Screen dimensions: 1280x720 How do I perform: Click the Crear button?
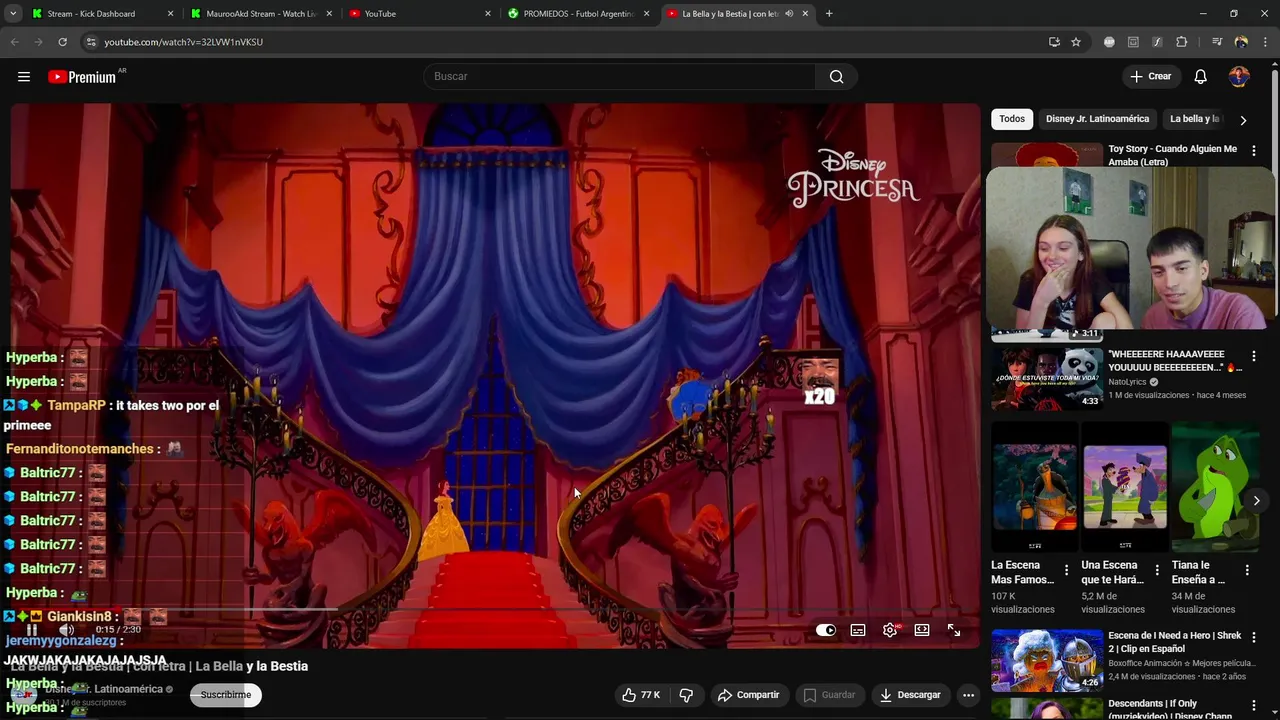(1150, 77)
